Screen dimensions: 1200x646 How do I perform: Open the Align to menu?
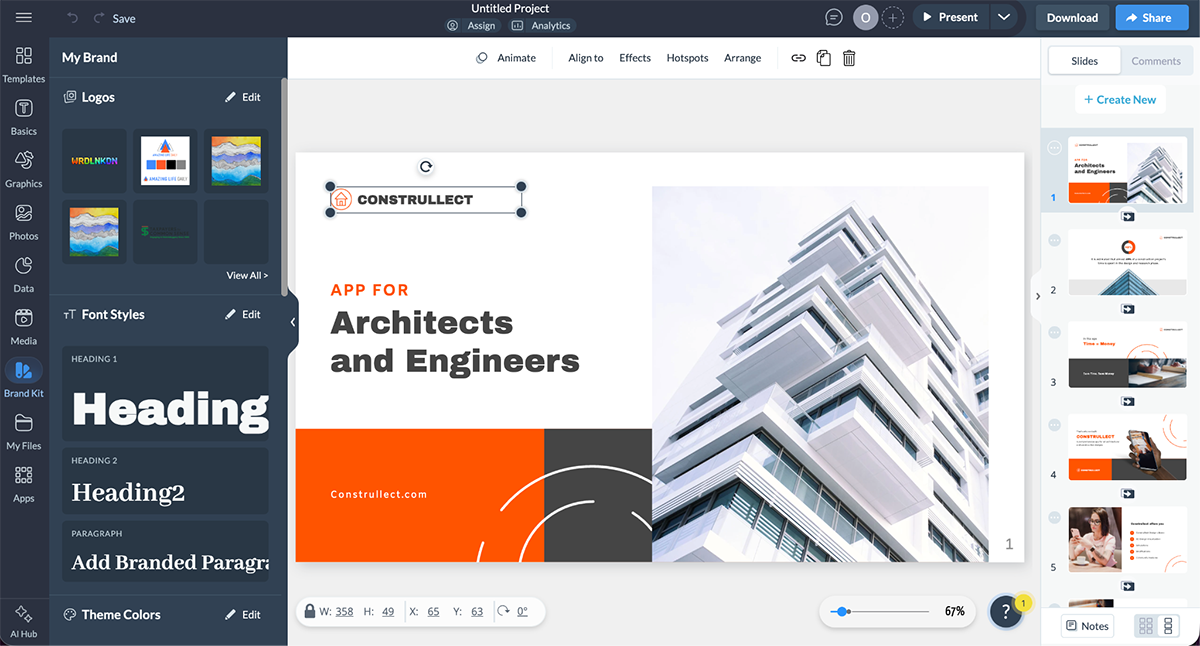click(x=586, y=58)
